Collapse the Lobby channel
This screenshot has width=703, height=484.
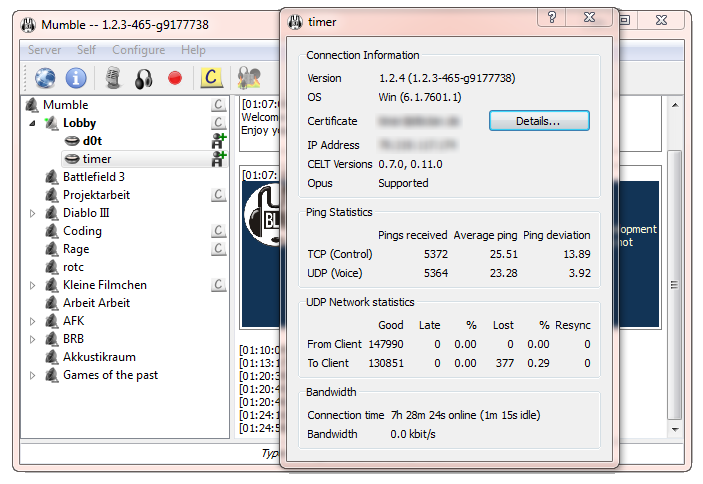[x=32, y=123]
